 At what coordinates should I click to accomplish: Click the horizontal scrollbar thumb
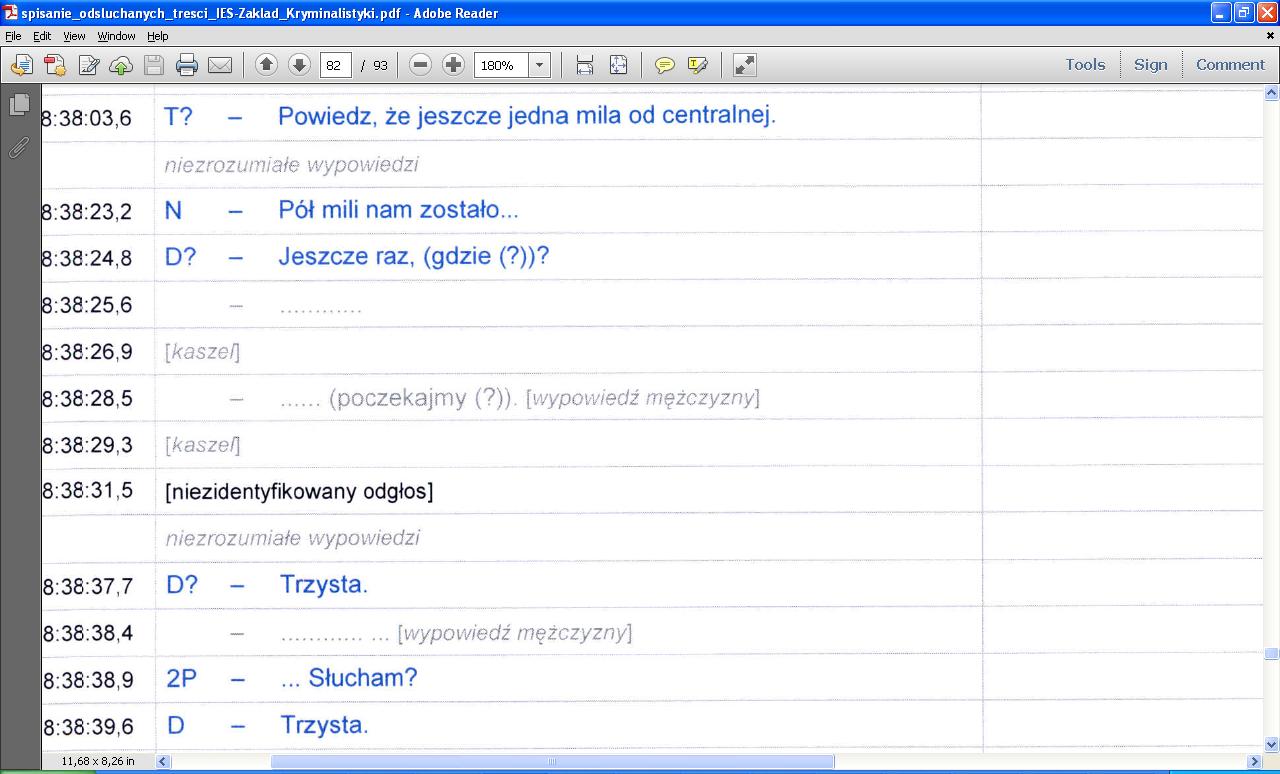(x=552, y=762)
